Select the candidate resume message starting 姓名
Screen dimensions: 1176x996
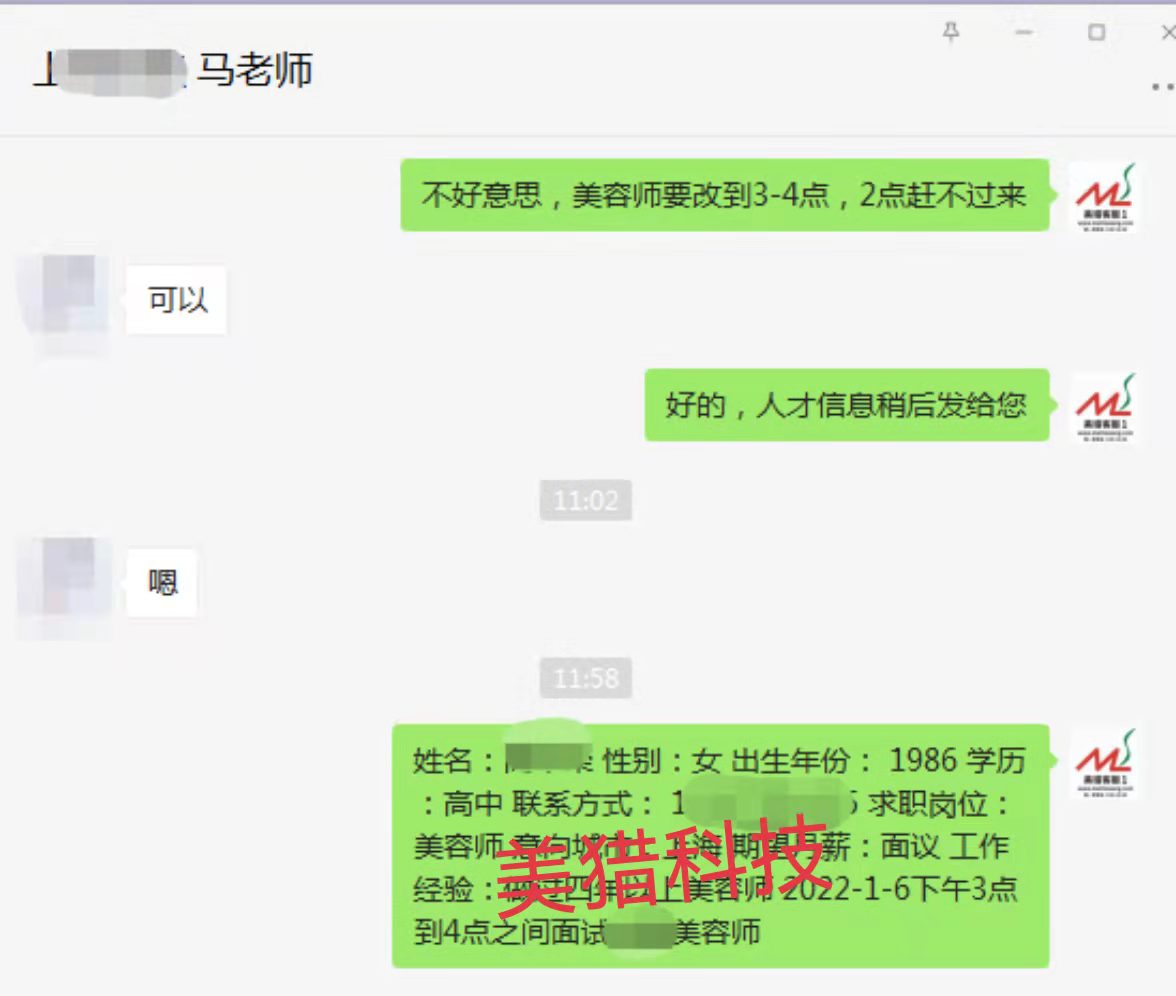point(721,846)
